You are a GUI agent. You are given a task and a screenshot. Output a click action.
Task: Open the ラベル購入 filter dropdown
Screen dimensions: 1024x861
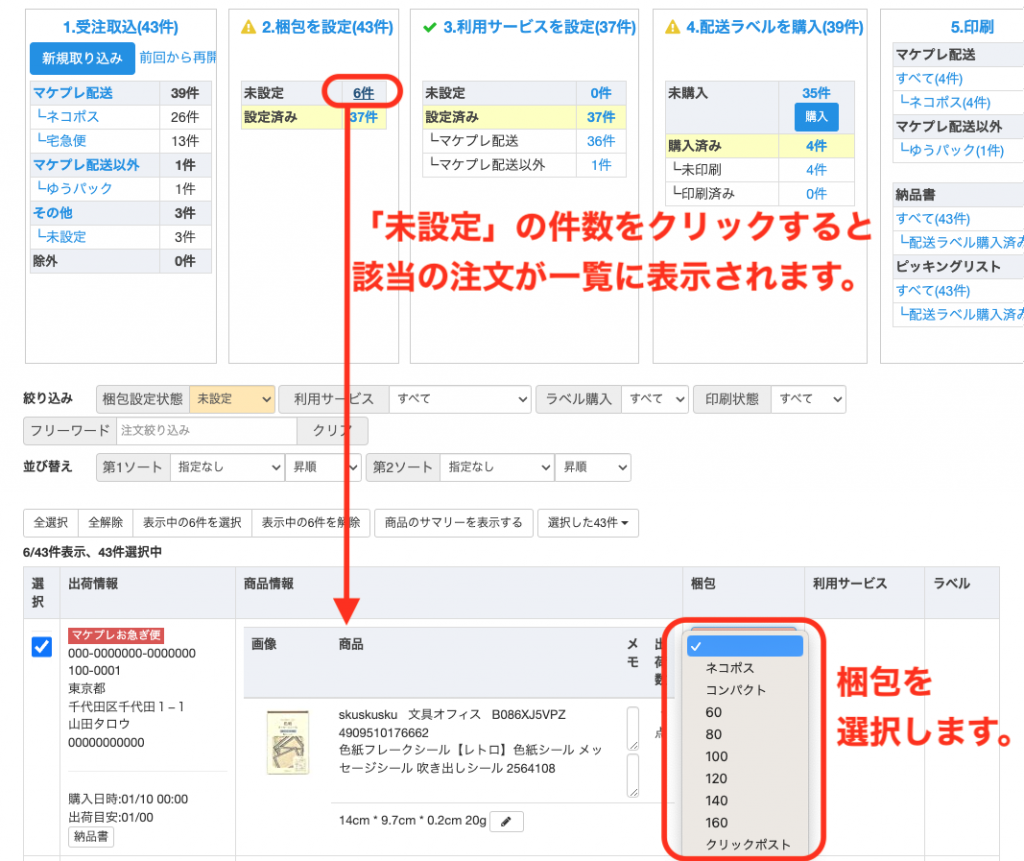(x=655, y=399)
